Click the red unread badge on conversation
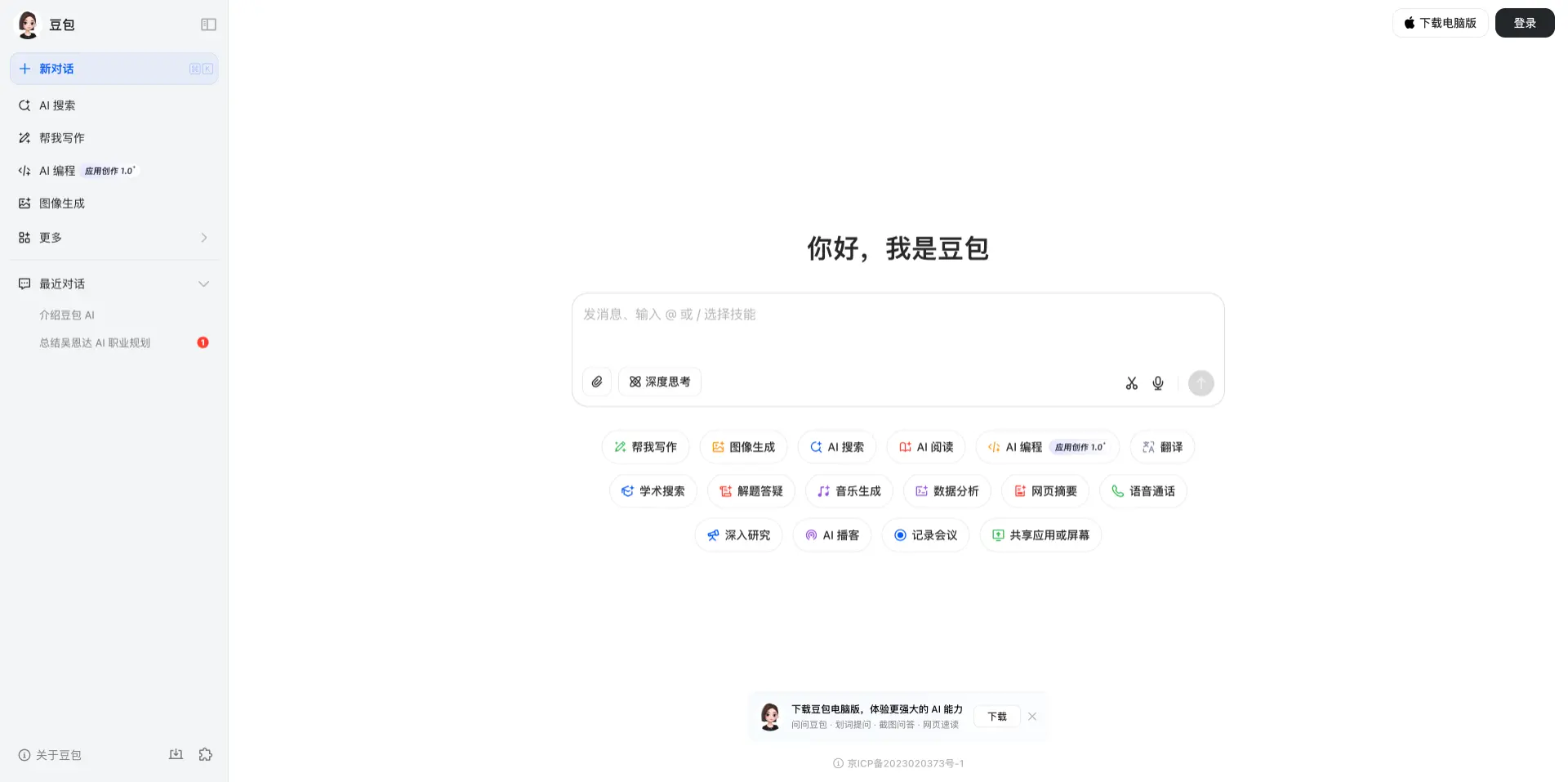The height and width of the screenshot is (782, 1568). 203,342
